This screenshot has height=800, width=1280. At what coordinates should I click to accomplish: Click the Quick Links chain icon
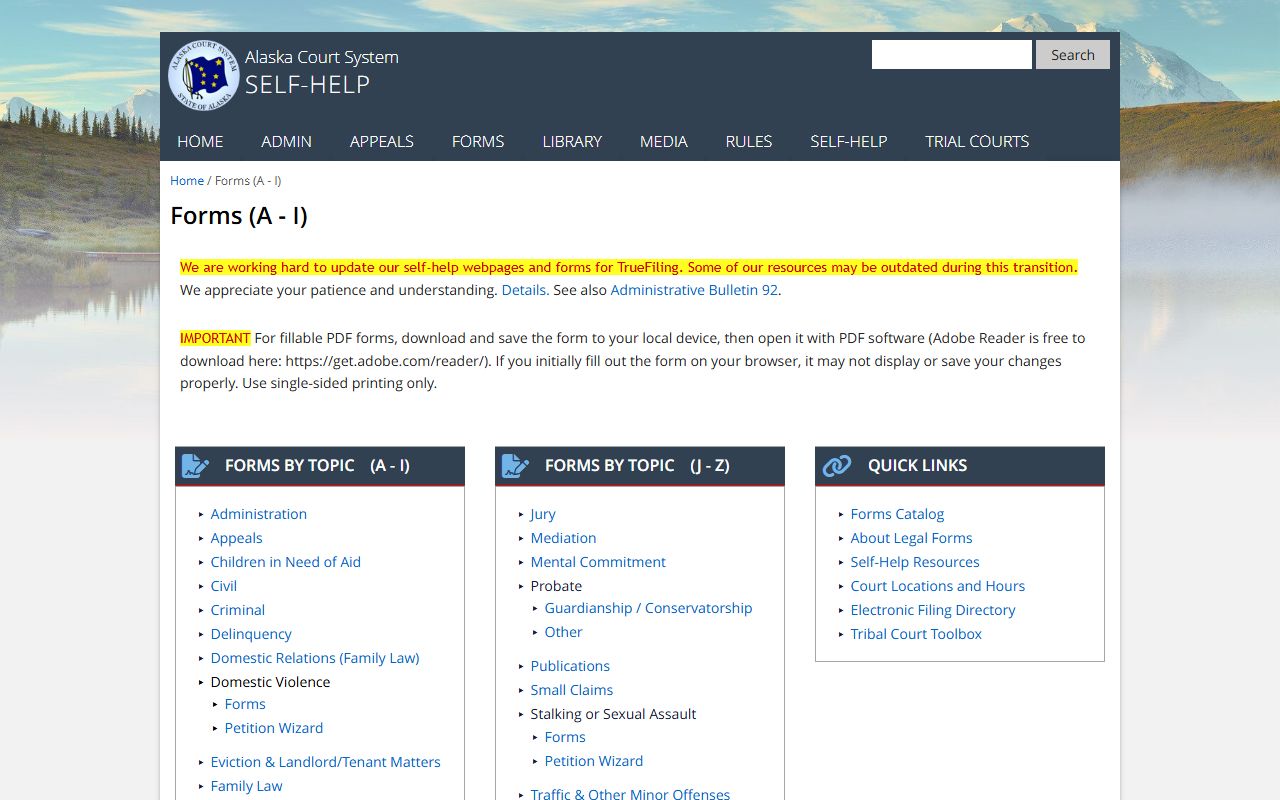point(836,466)
